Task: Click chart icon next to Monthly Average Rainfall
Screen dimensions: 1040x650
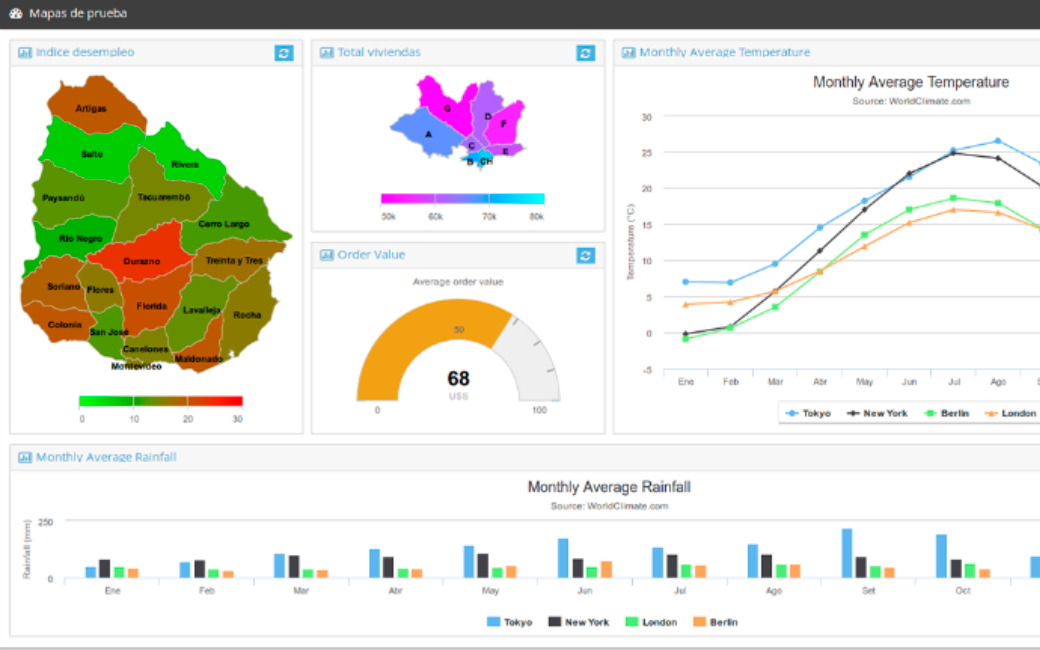Action: click(x=25, y=458)
